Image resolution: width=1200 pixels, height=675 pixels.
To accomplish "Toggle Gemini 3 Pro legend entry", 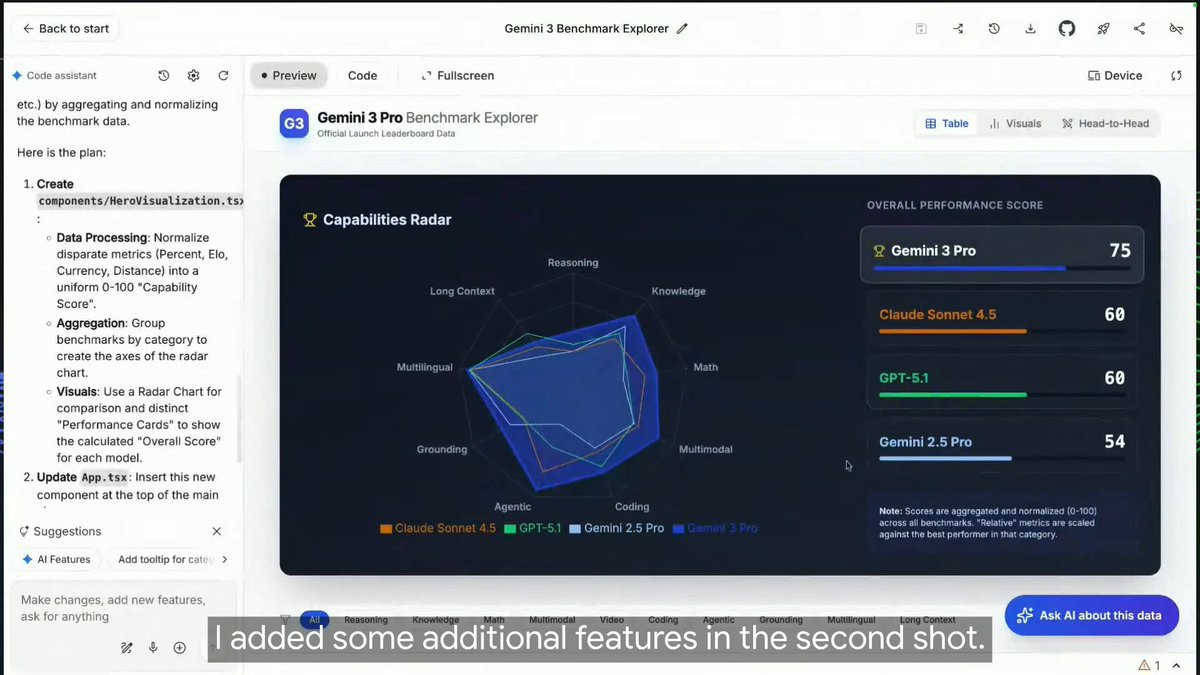I will click(715, 528).
